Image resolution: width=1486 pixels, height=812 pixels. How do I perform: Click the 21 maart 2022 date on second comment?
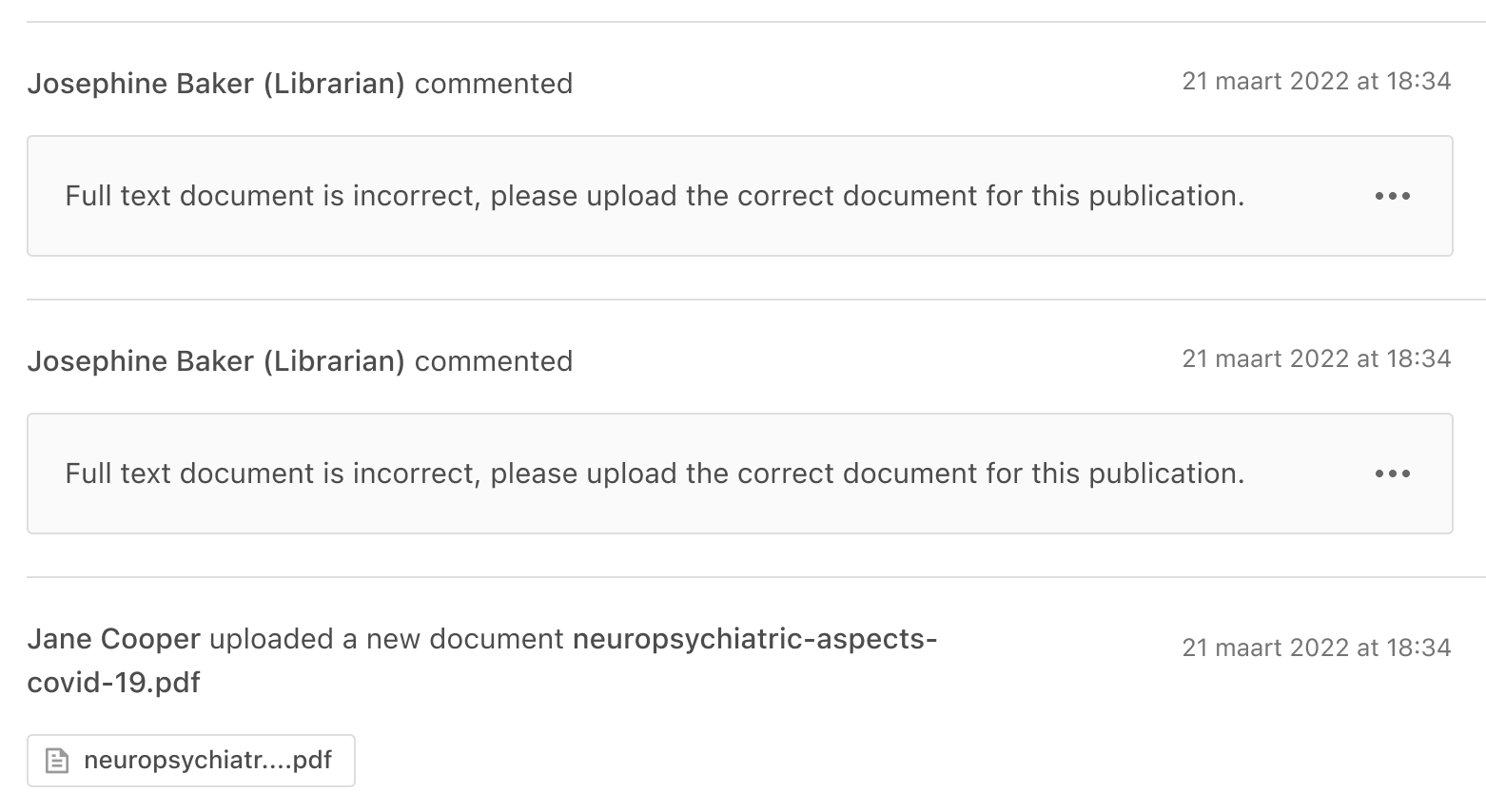(x=1317, y=358)
